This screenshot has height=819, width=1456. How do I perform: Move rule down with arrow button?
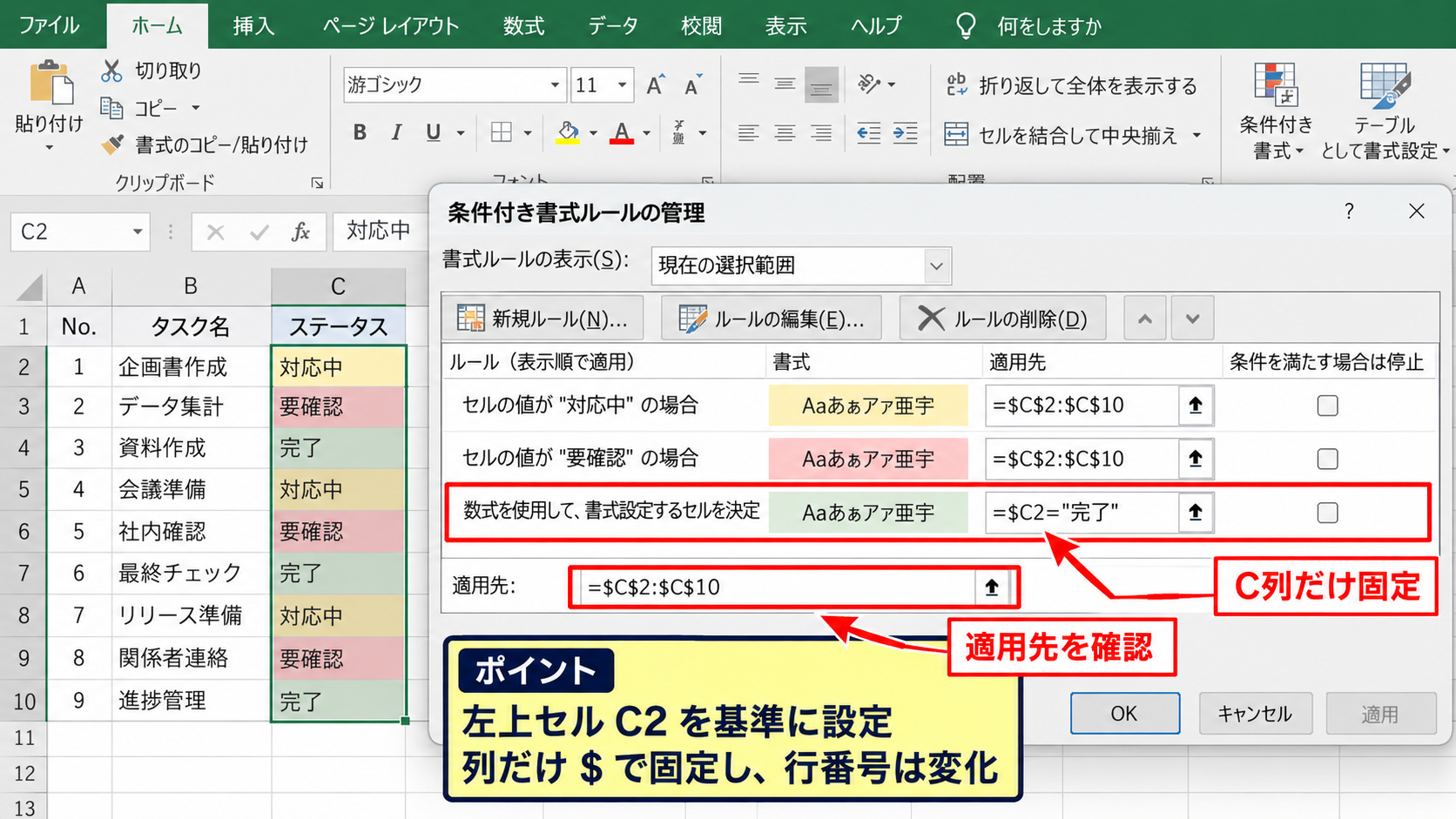tap(1192, 319)
